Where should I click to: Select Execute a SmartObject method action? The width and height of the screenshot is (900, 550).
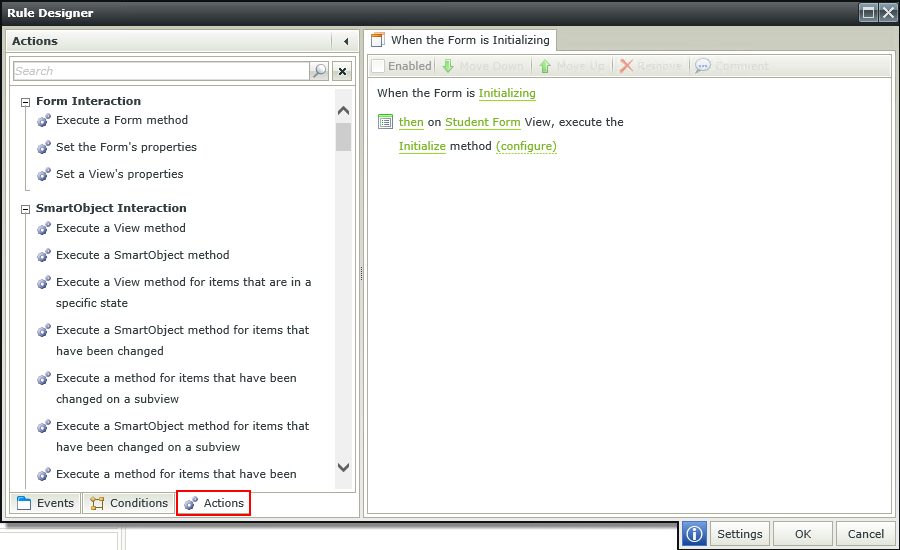click(x=142, y=255)
